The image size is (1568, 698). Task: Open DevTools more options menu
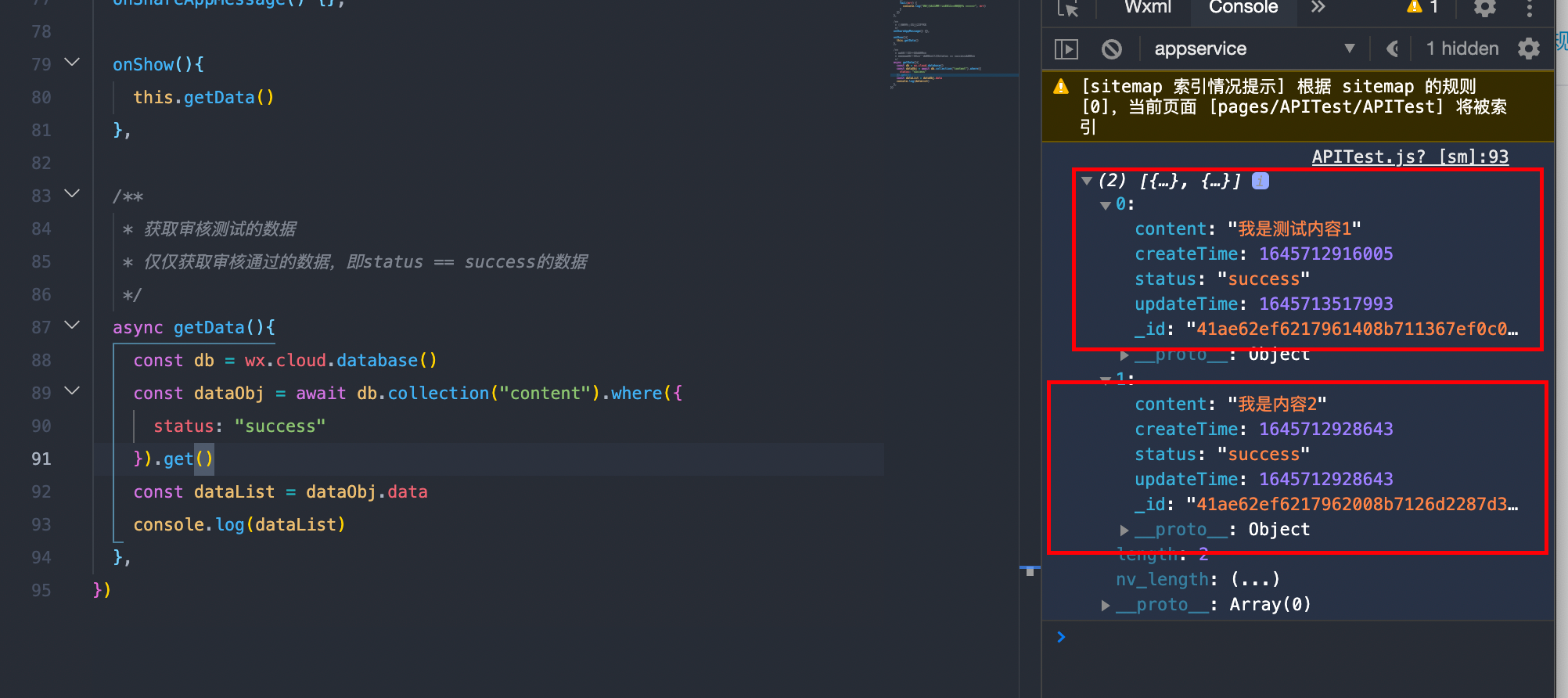click(1529, 8)
